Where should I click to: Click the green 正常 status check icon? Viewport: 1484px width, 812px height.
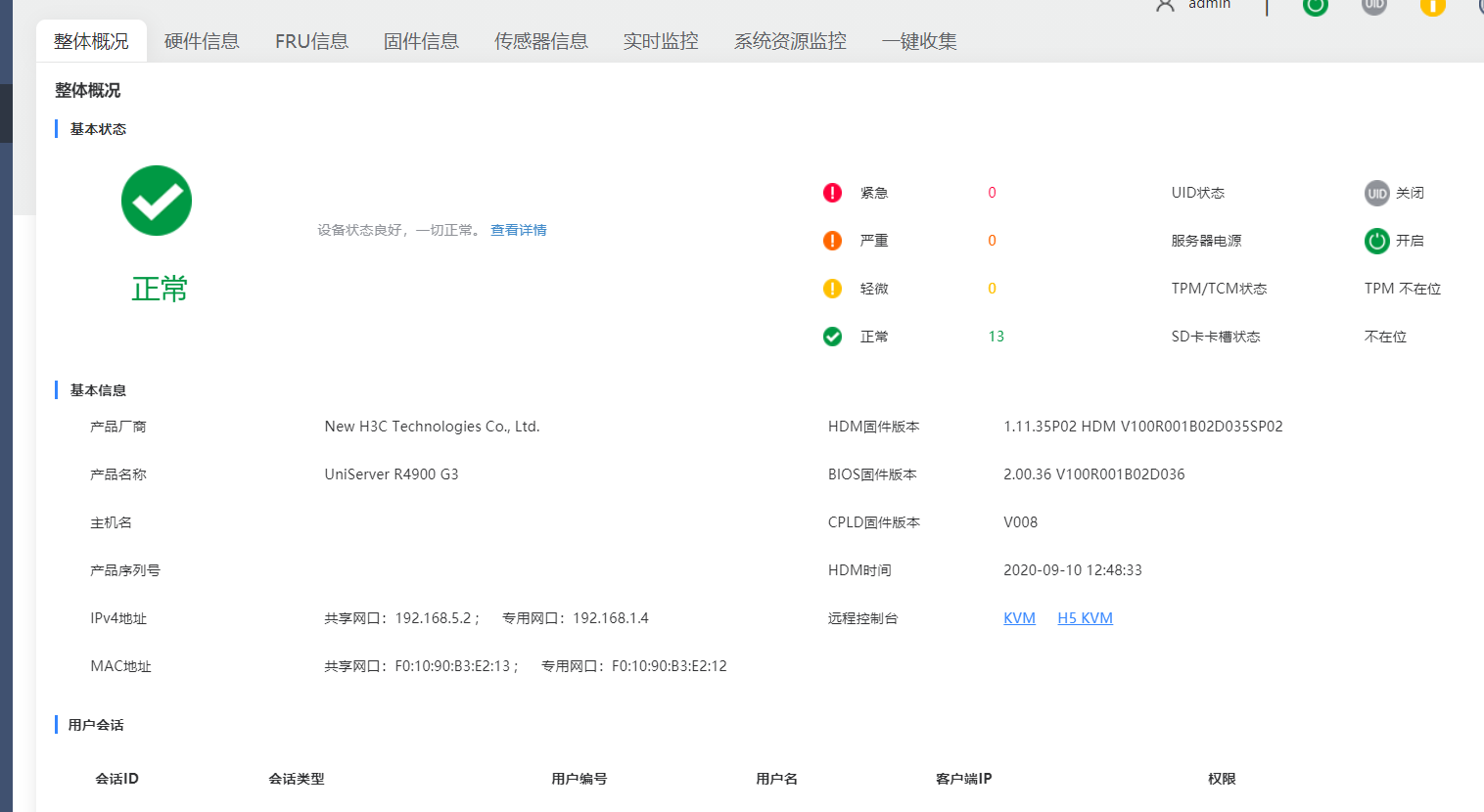tap(832, 337)
